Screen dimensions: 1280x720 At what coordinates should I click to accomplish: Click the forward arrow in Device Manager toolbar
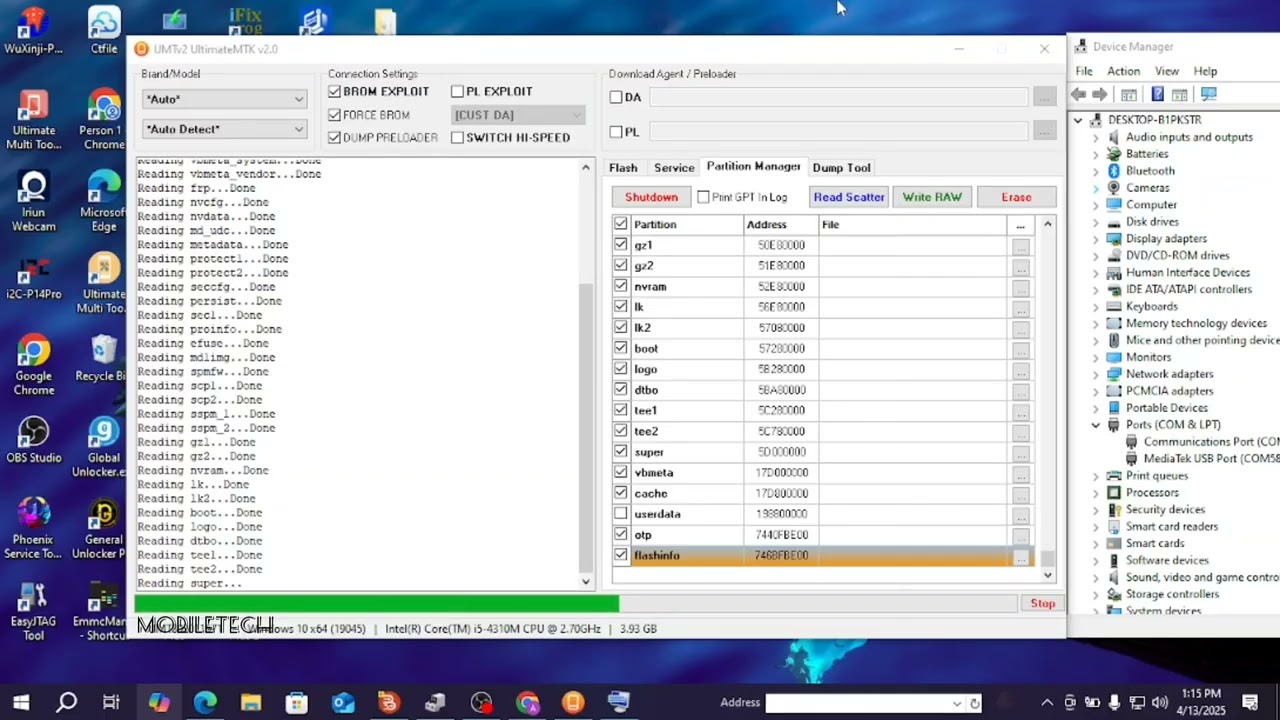1100,94
